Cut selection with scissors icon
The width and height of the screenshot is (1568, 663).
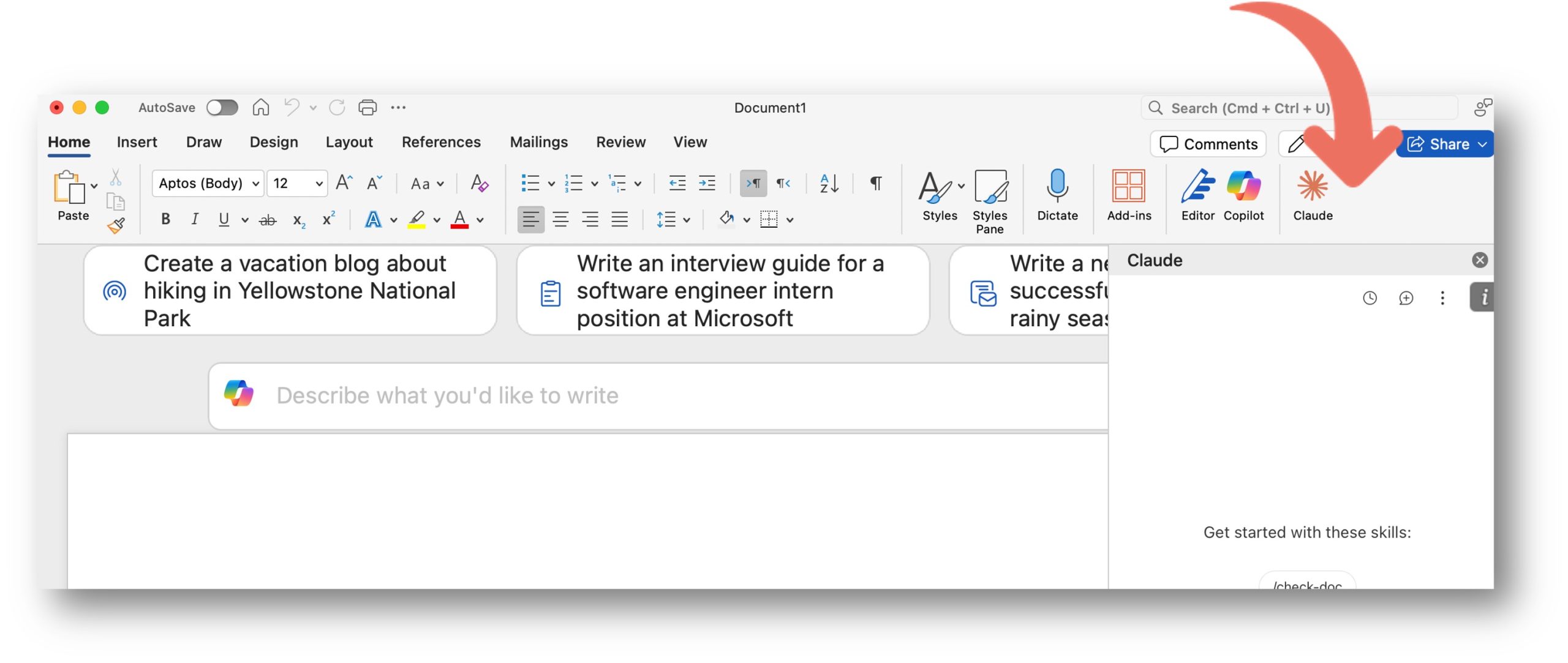[115, 178]
